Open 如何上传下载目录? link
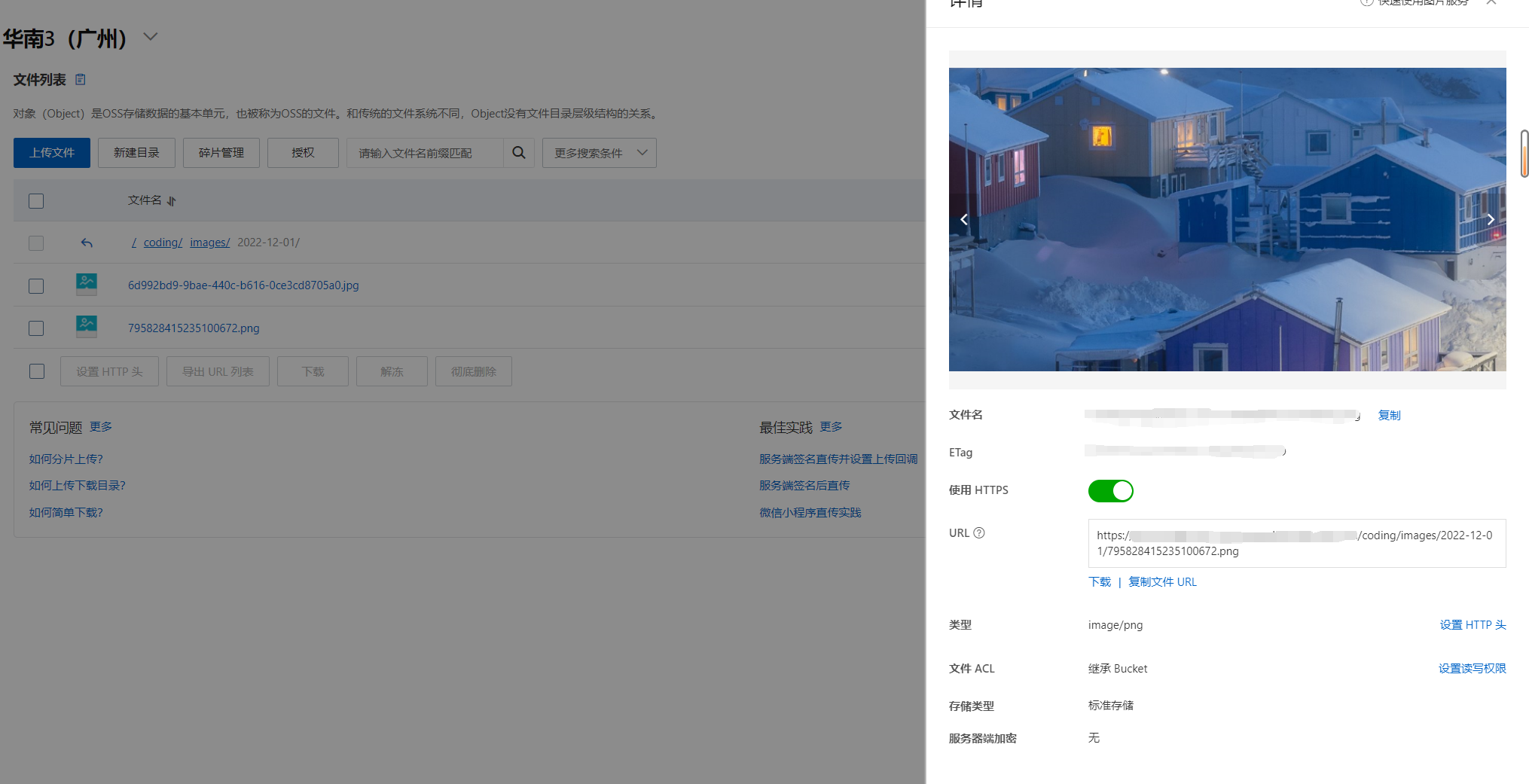1529x784 pixels. [78, 486]
